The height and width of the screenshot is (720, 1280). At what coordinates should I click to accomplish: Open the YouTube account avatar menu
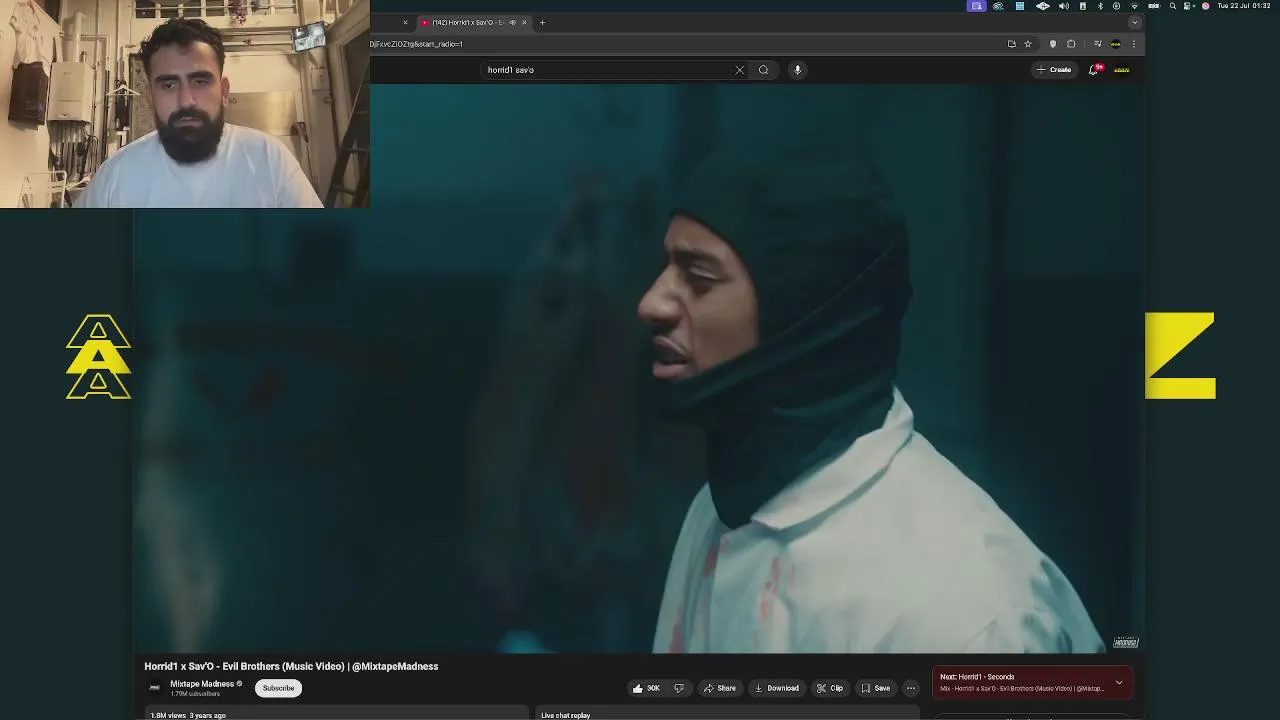1121,70
